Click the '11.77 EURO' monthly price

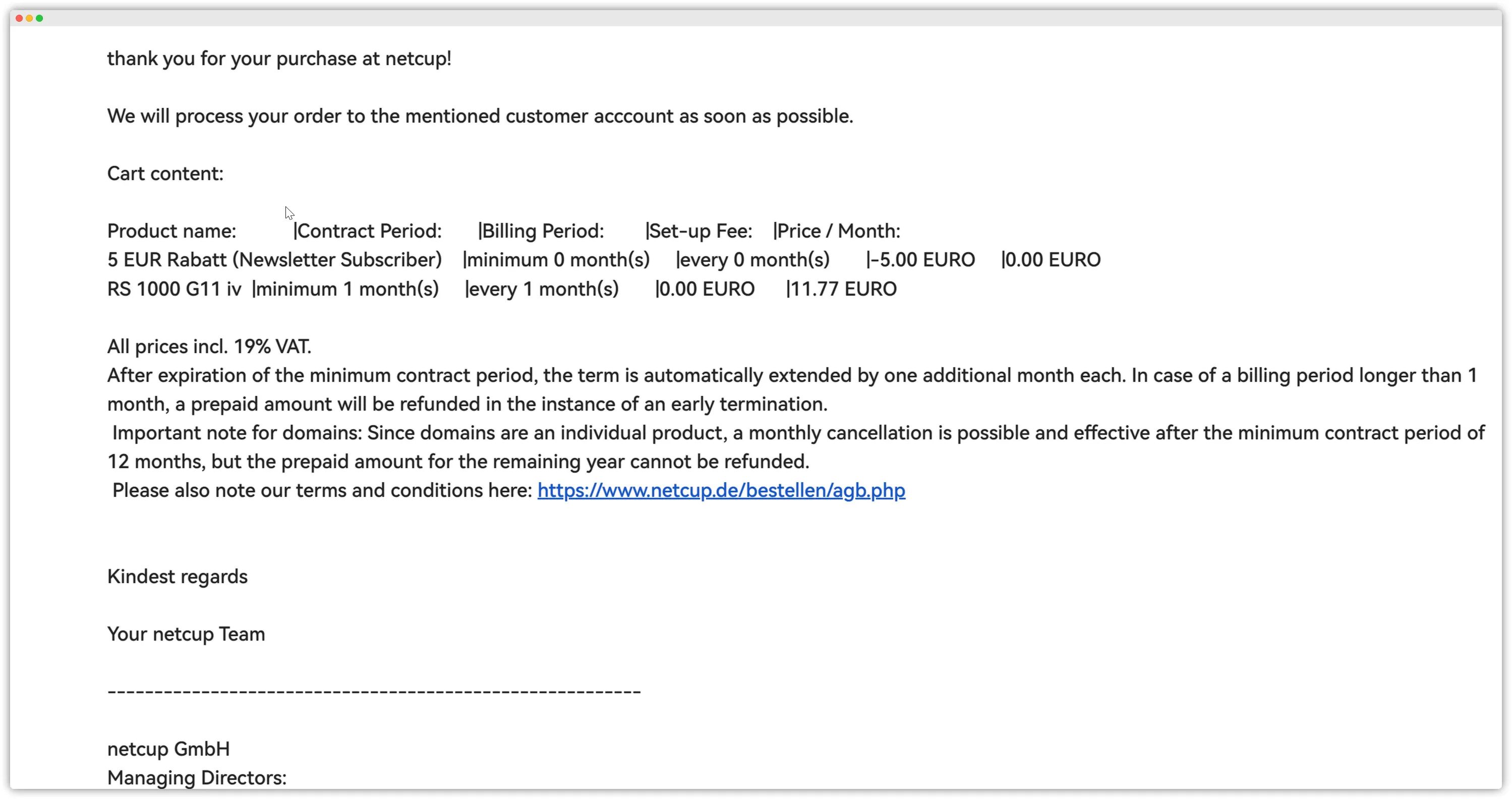click(843, 289)
